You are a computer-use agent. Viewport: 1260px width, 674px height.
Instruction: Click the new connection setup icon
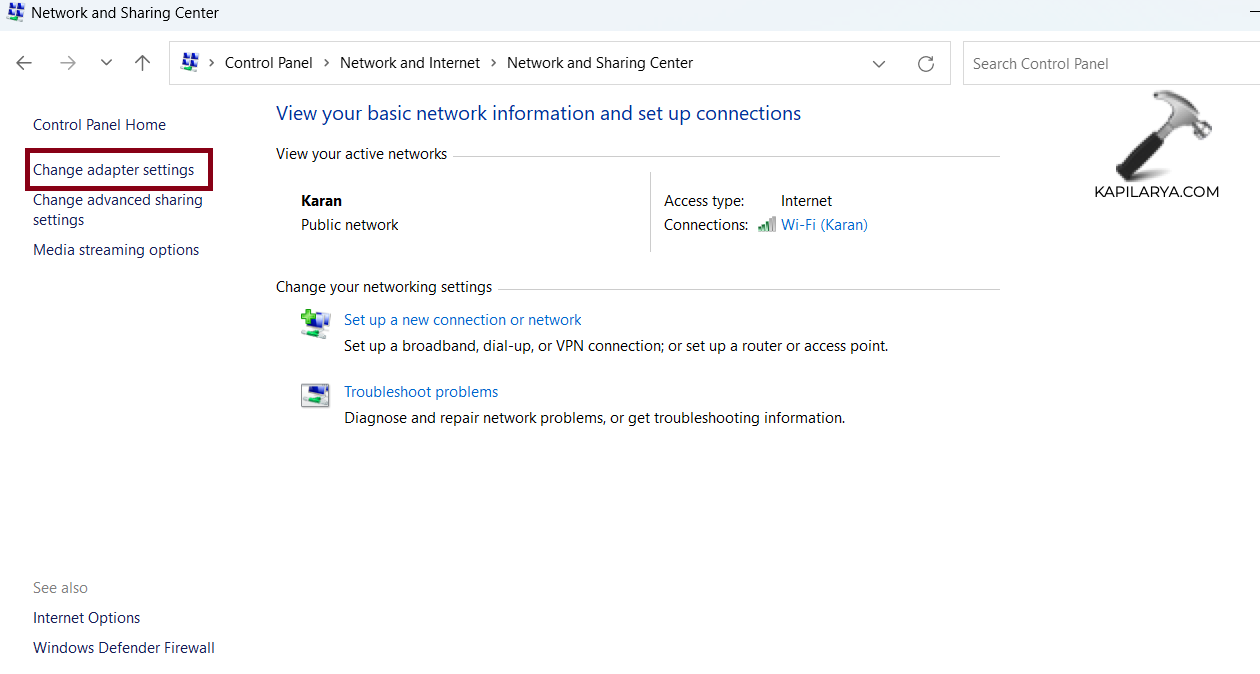315,324
